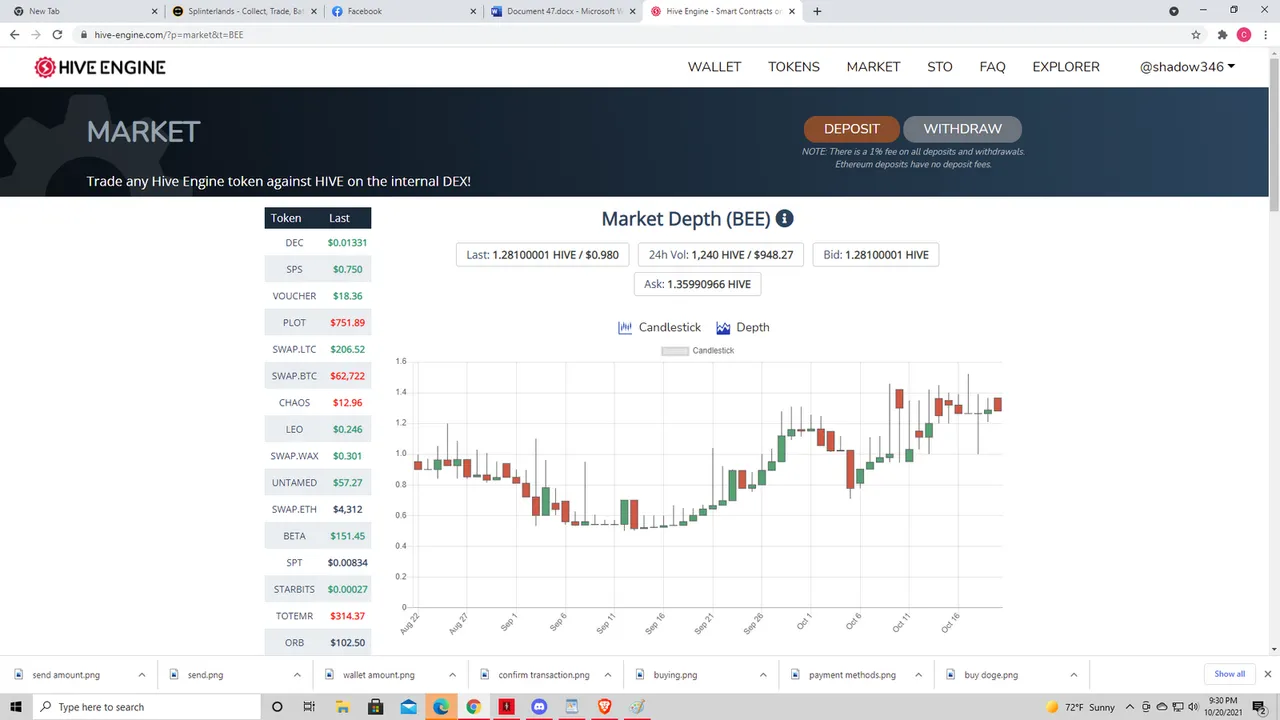Image resolution: width=1280 pixels, height=720 pixels.
Task: Select the STARBITS token row
Action: 318,589
